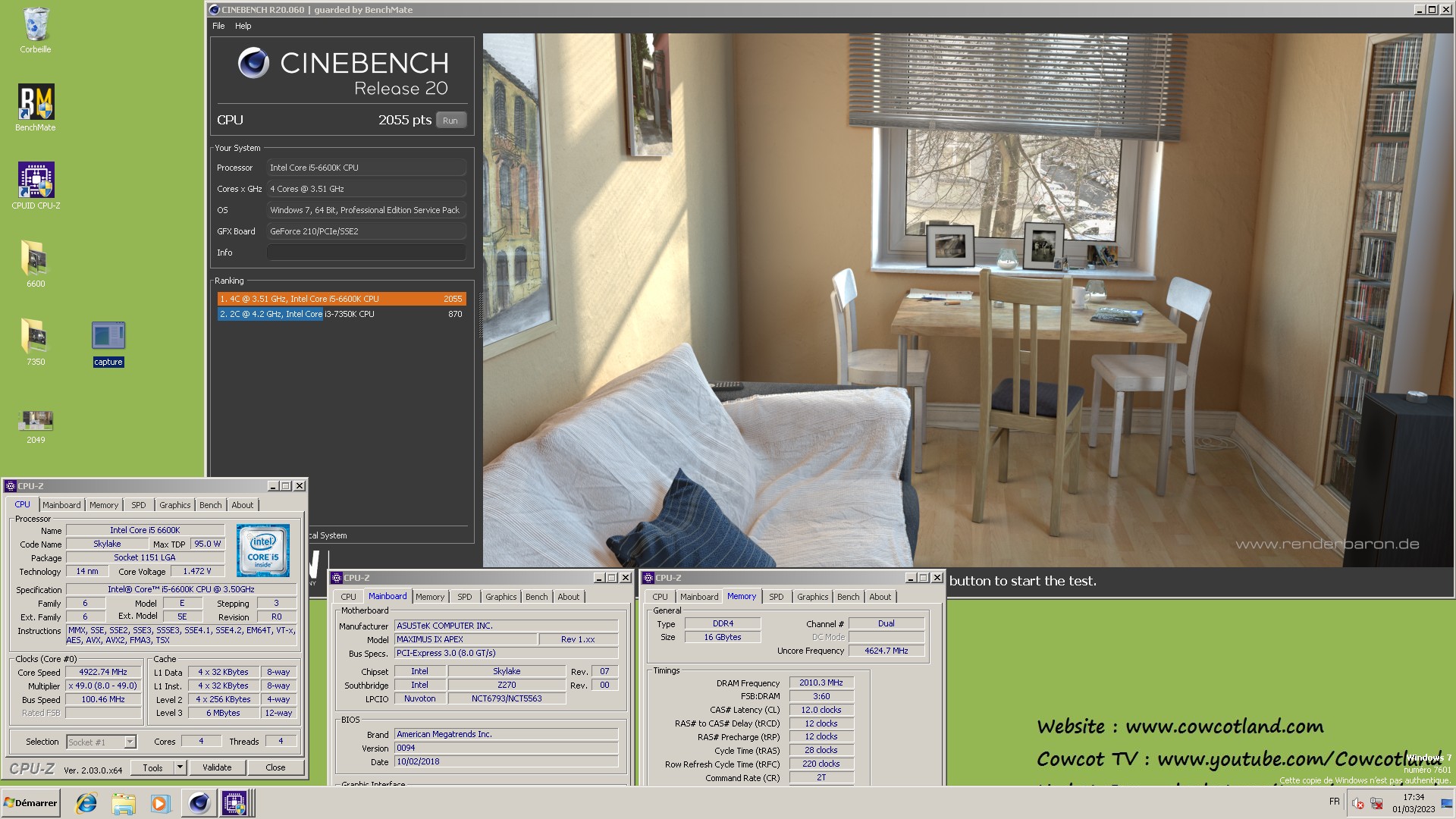Click the network icon in system tray

[1376, 804]
